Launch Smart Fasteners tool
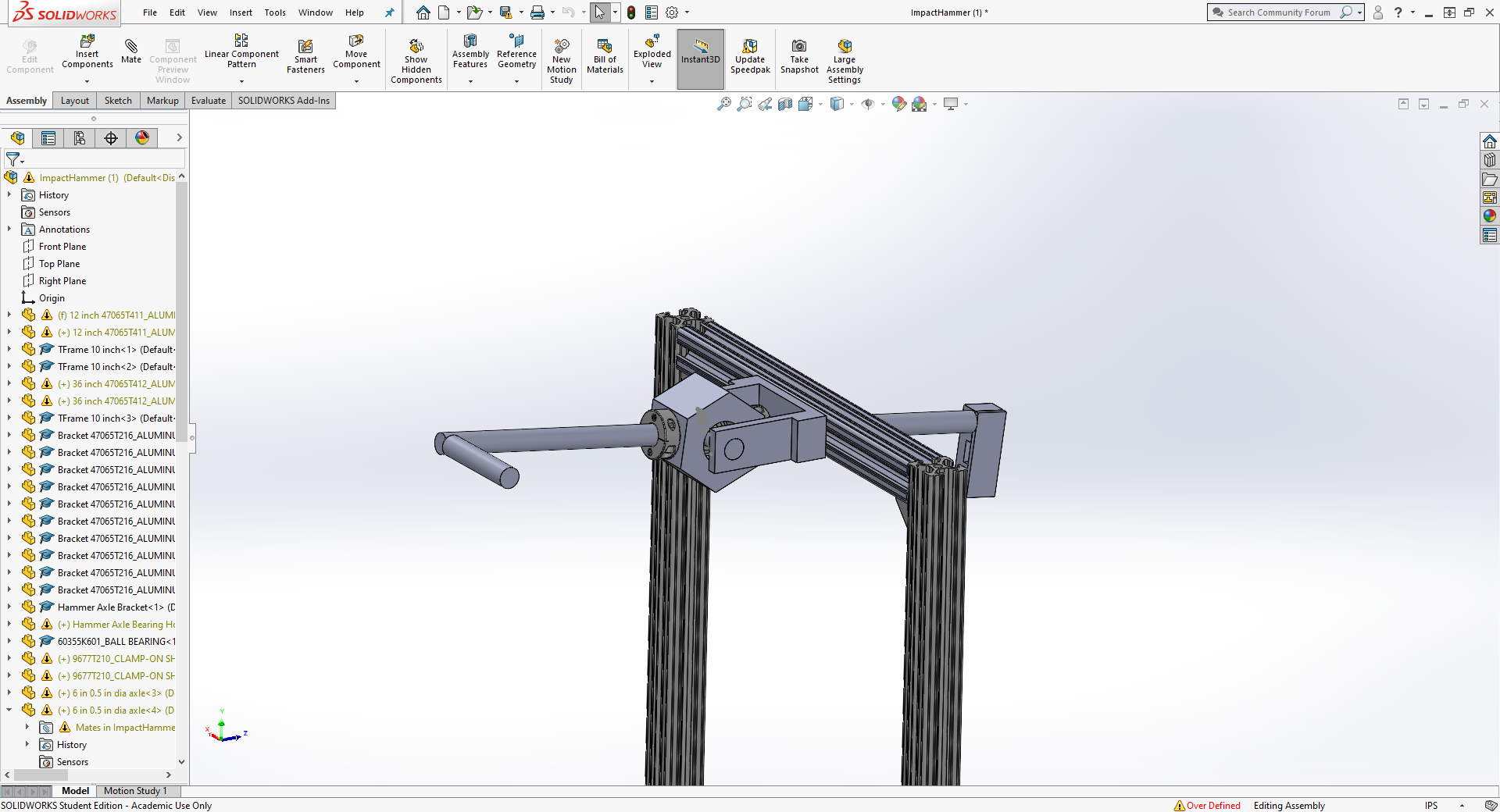 pos(305,56)
